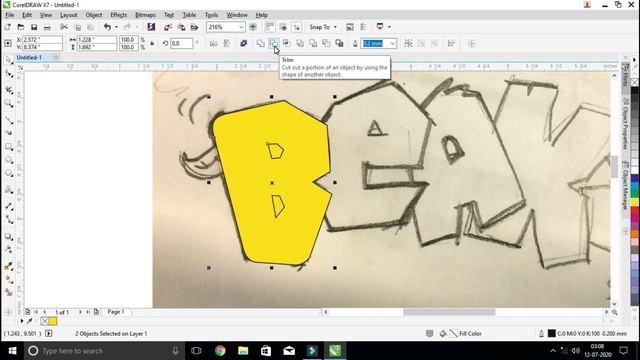Toggle the lock ratio padlock
Screen dimensions: 640x360
click(x=152, y=43)
